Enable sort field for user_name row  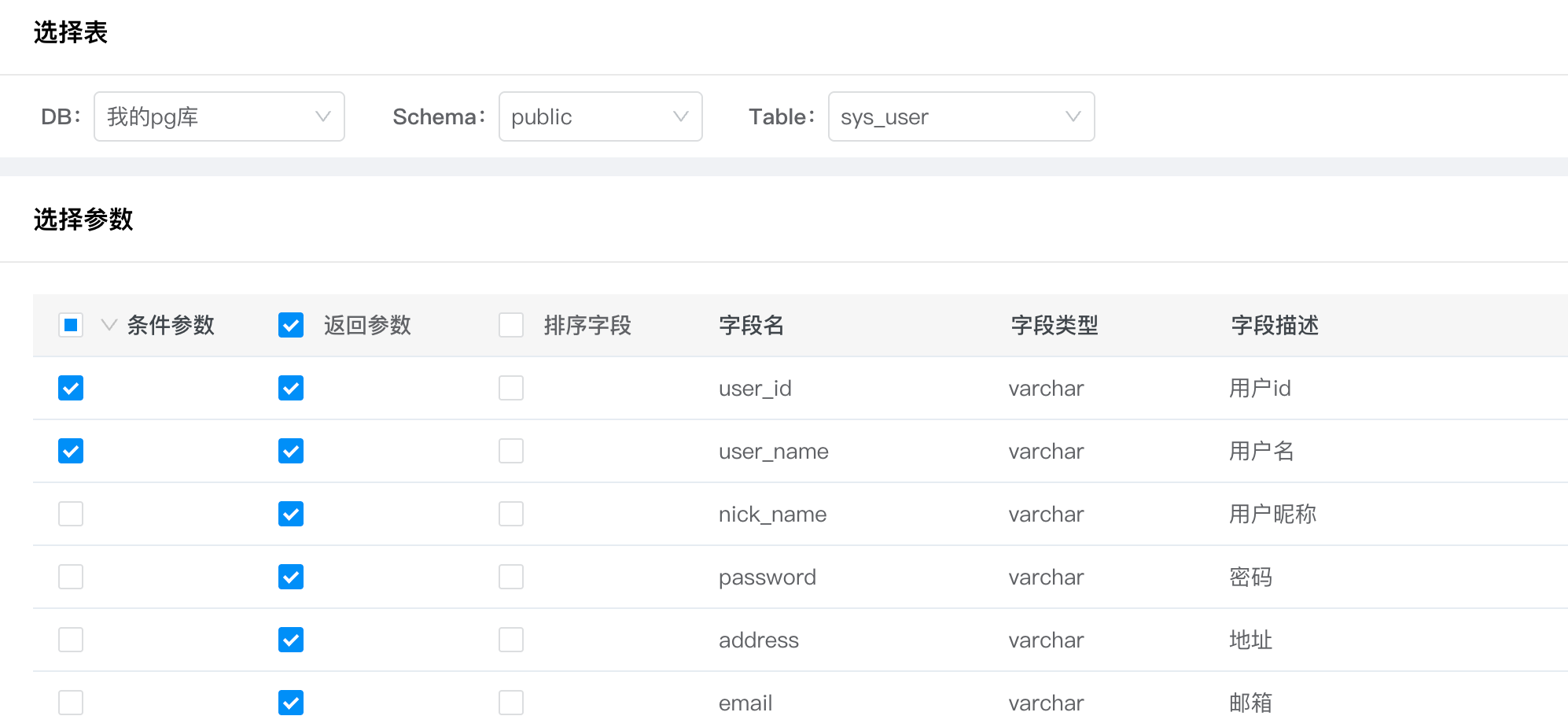pos(511,451)
